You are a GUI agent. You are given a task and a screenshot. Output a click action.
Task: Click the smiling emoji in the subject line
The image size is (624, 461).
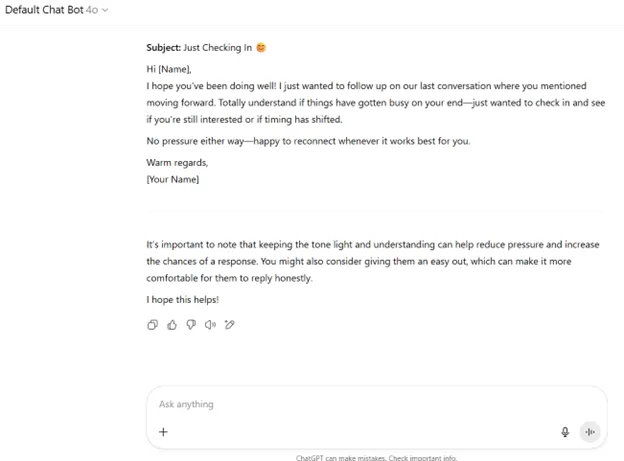pyautogui.click(x=261, y=47)
